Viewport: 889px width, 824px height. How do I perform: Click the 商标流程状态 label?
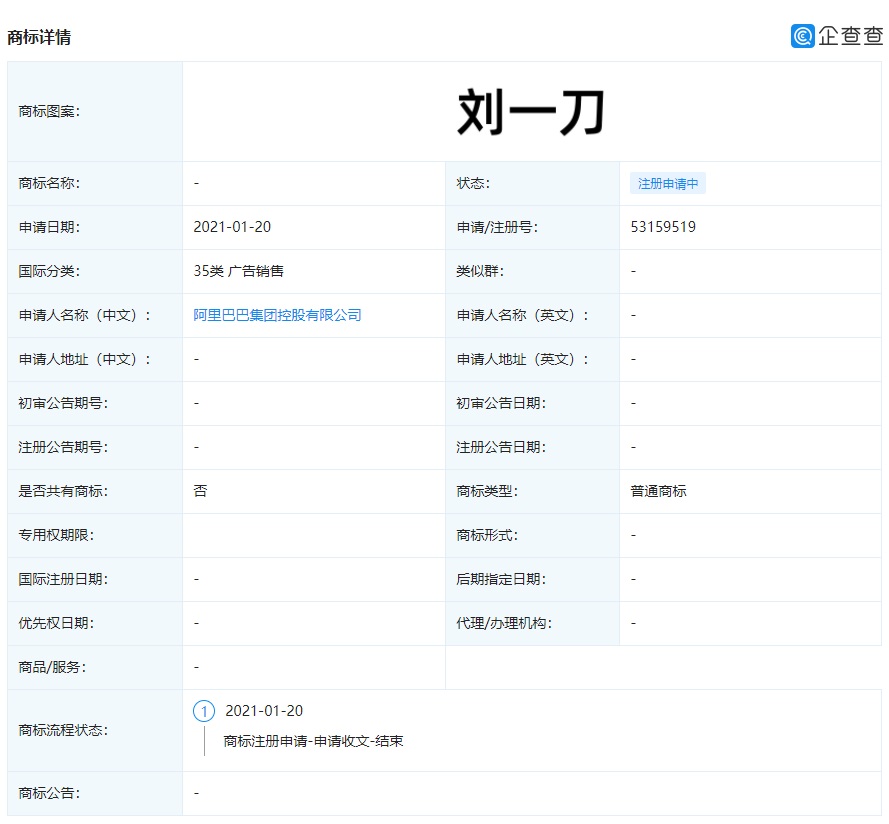click(63, 730)
